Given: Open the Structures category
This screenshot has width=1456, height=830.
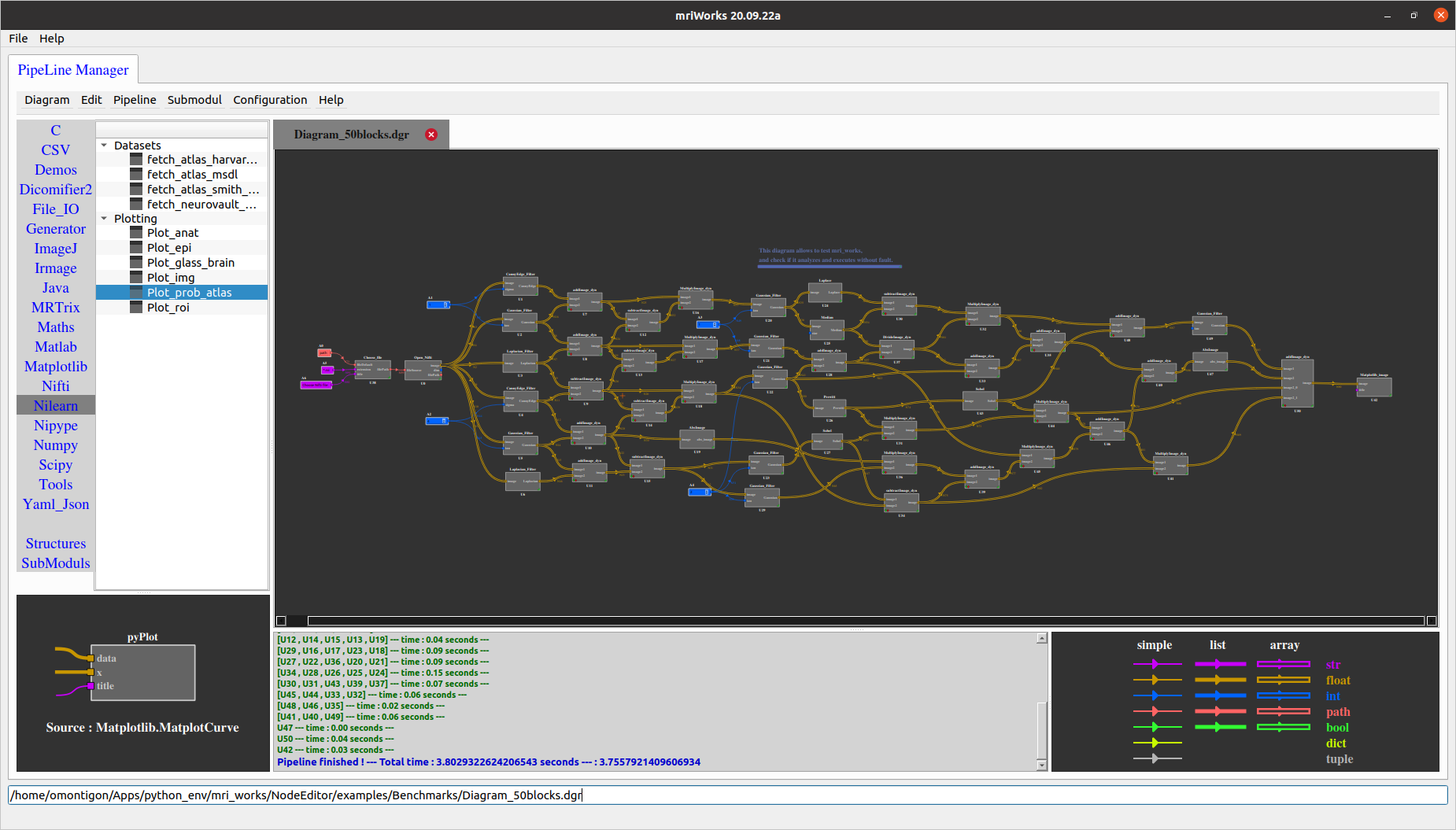Looking at the screenshot, I should (56, 544).
